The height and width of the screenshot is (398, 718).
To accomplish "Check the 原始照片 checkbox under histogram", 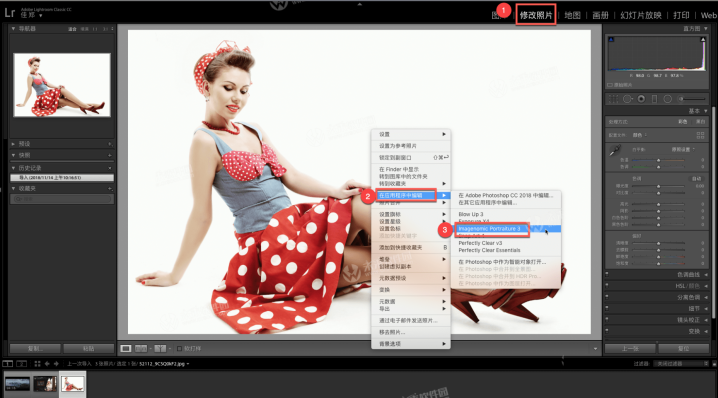I will [x=610, y=85].
